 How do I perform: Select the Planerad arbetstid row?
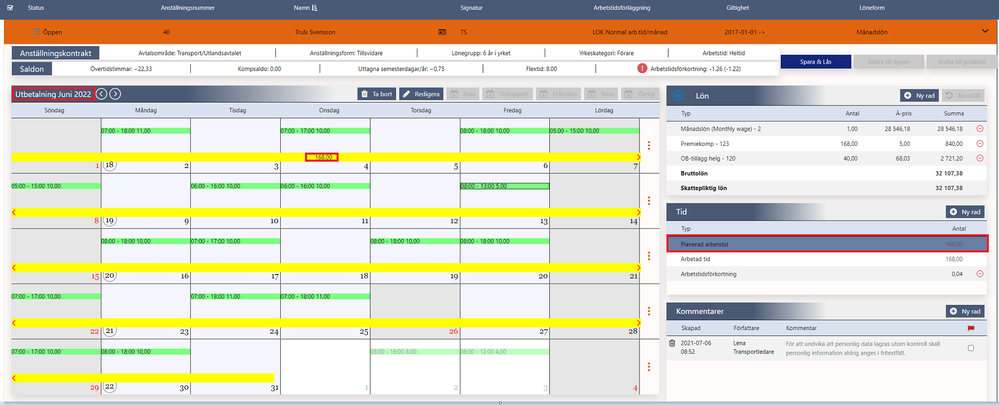[x=827, y=243]
